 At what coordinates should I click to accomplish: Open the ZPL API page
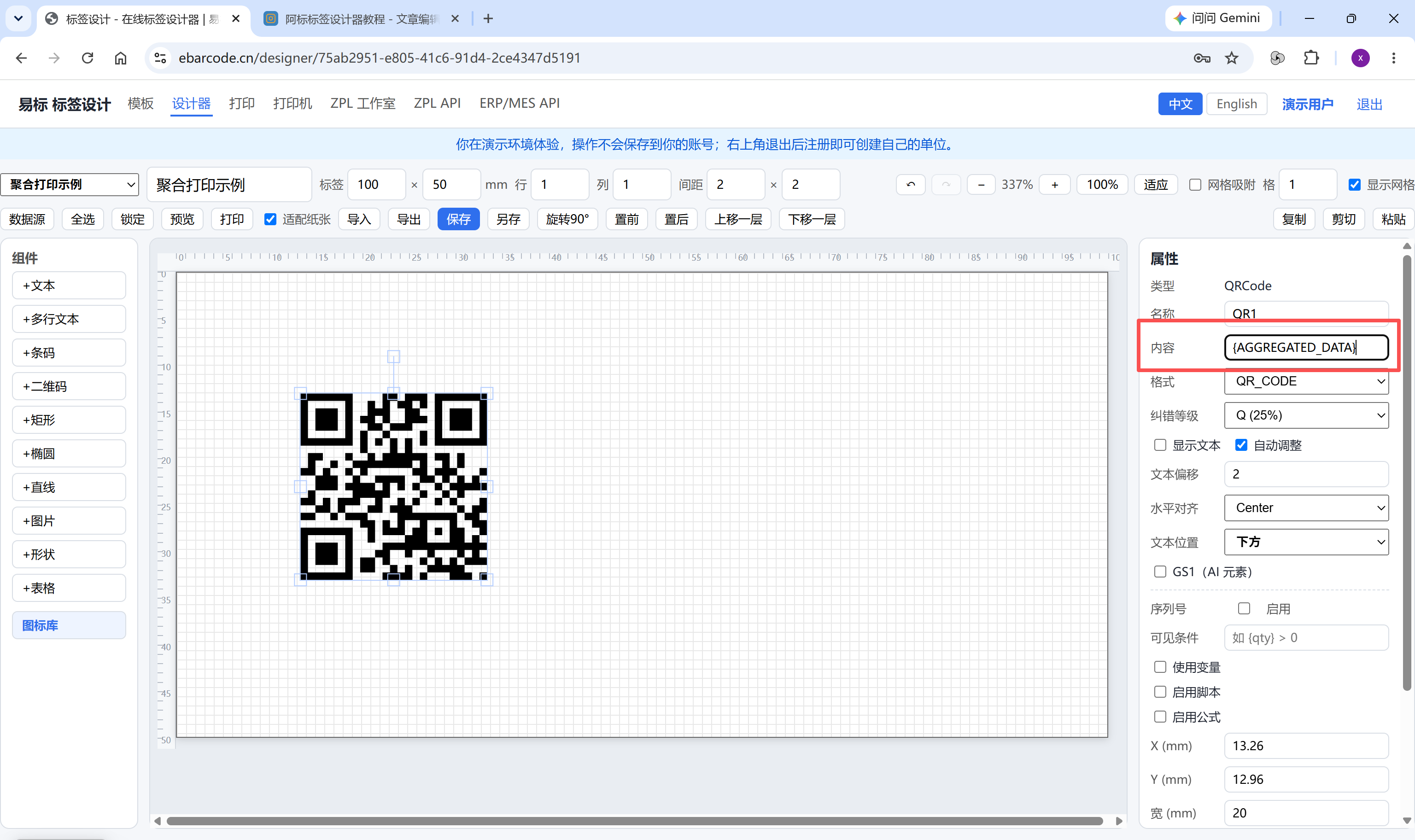[437, 104]
